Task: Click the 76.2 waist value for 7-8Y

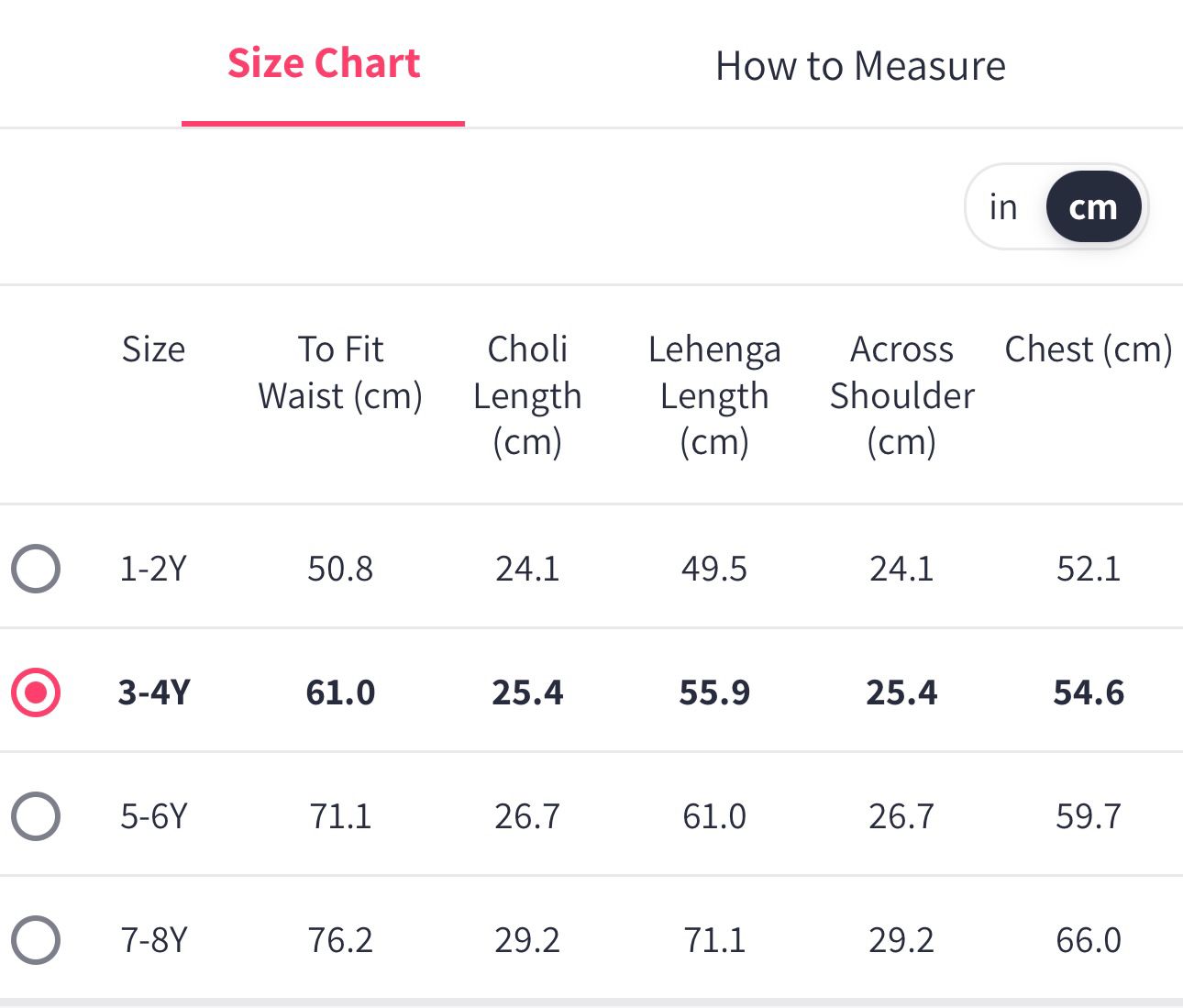Action: click(x=340, y=940)
